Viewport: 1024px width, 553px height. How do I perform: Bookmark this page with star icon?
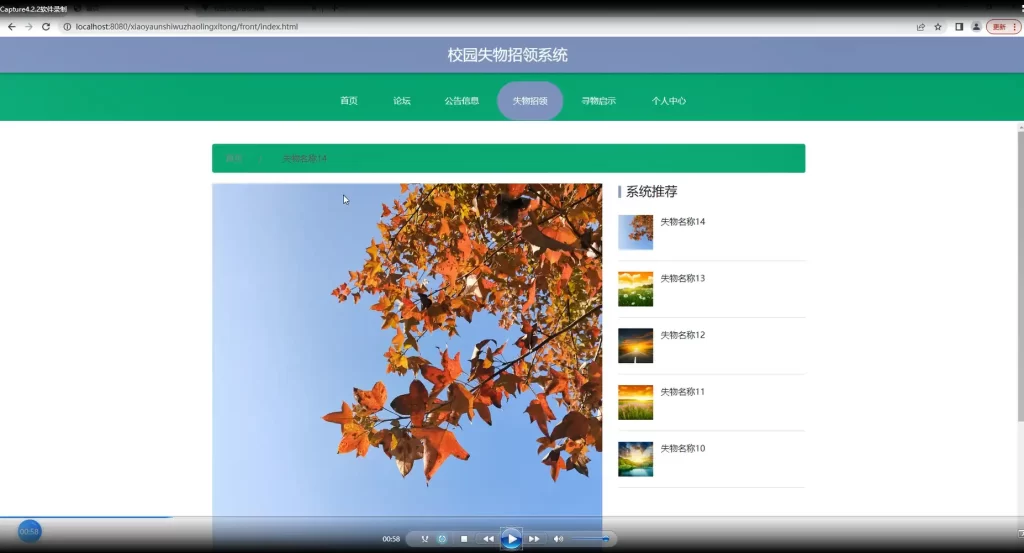pos(938,27)
